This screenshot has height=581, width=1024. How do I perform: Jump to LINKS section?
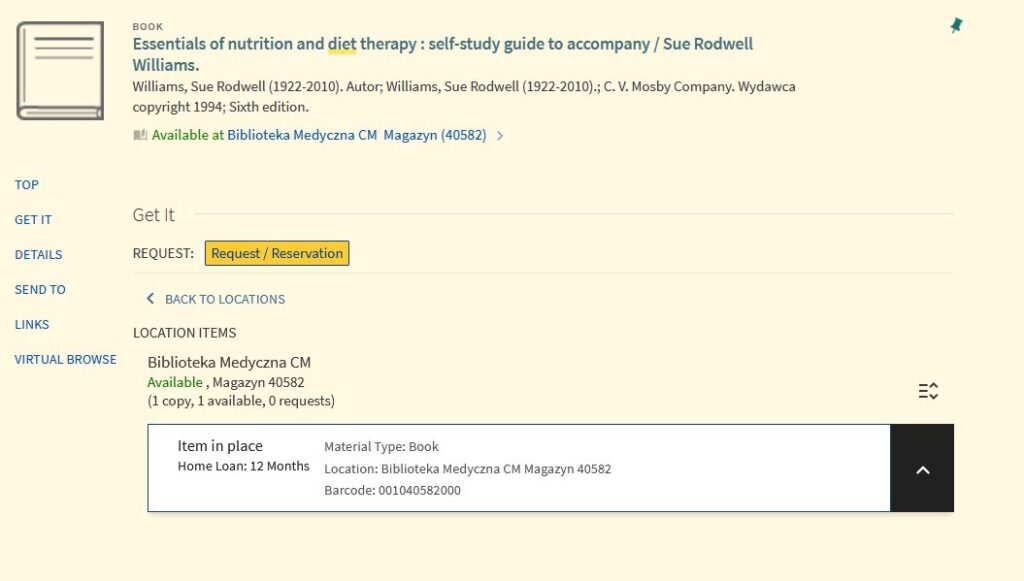pyautogui.click(x=32, y=324)
